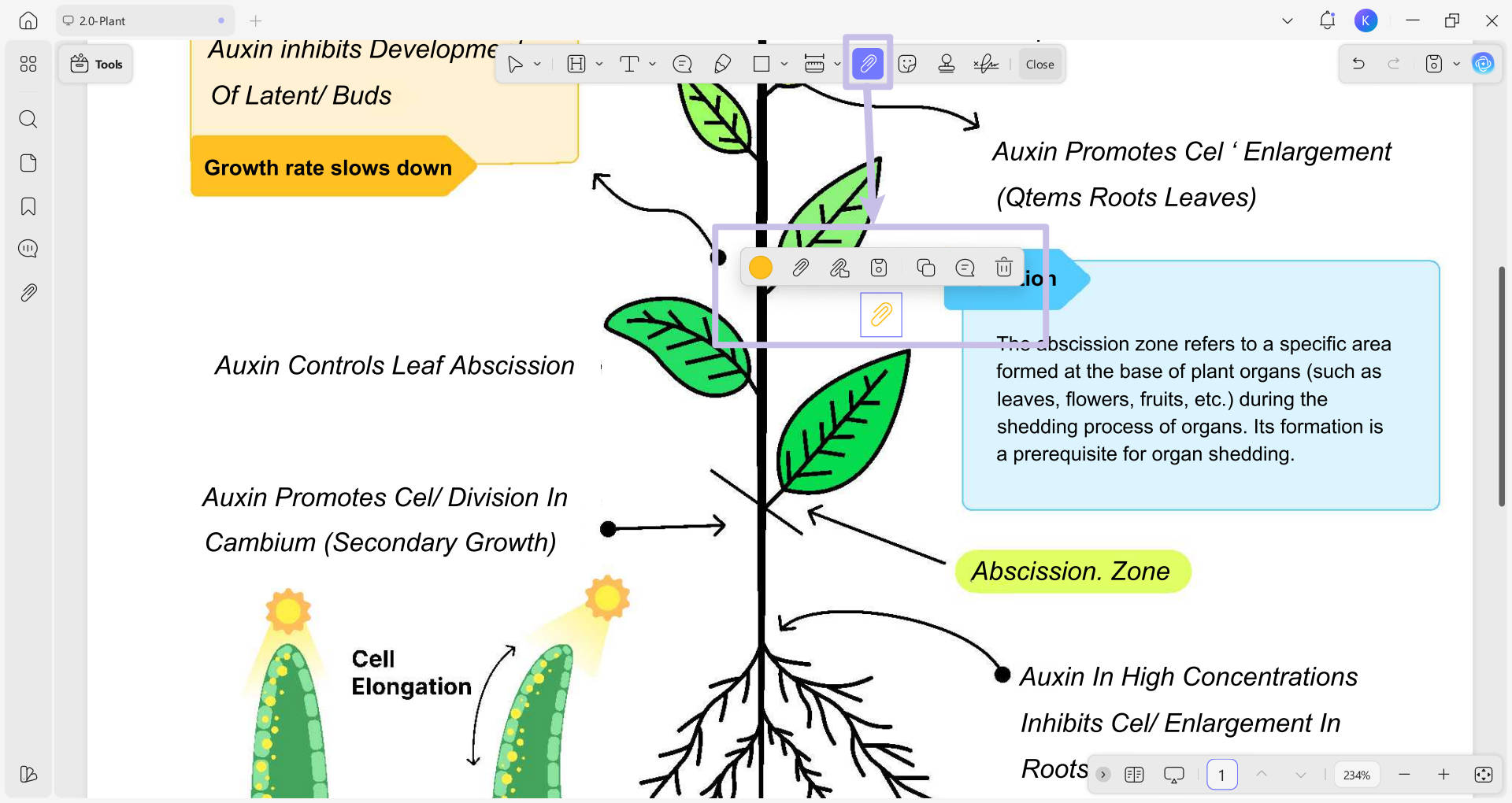Expand the pointer tool dropdown arrow
The image size is (1512, 803).
pyautogui.click(x=537, y=65)
